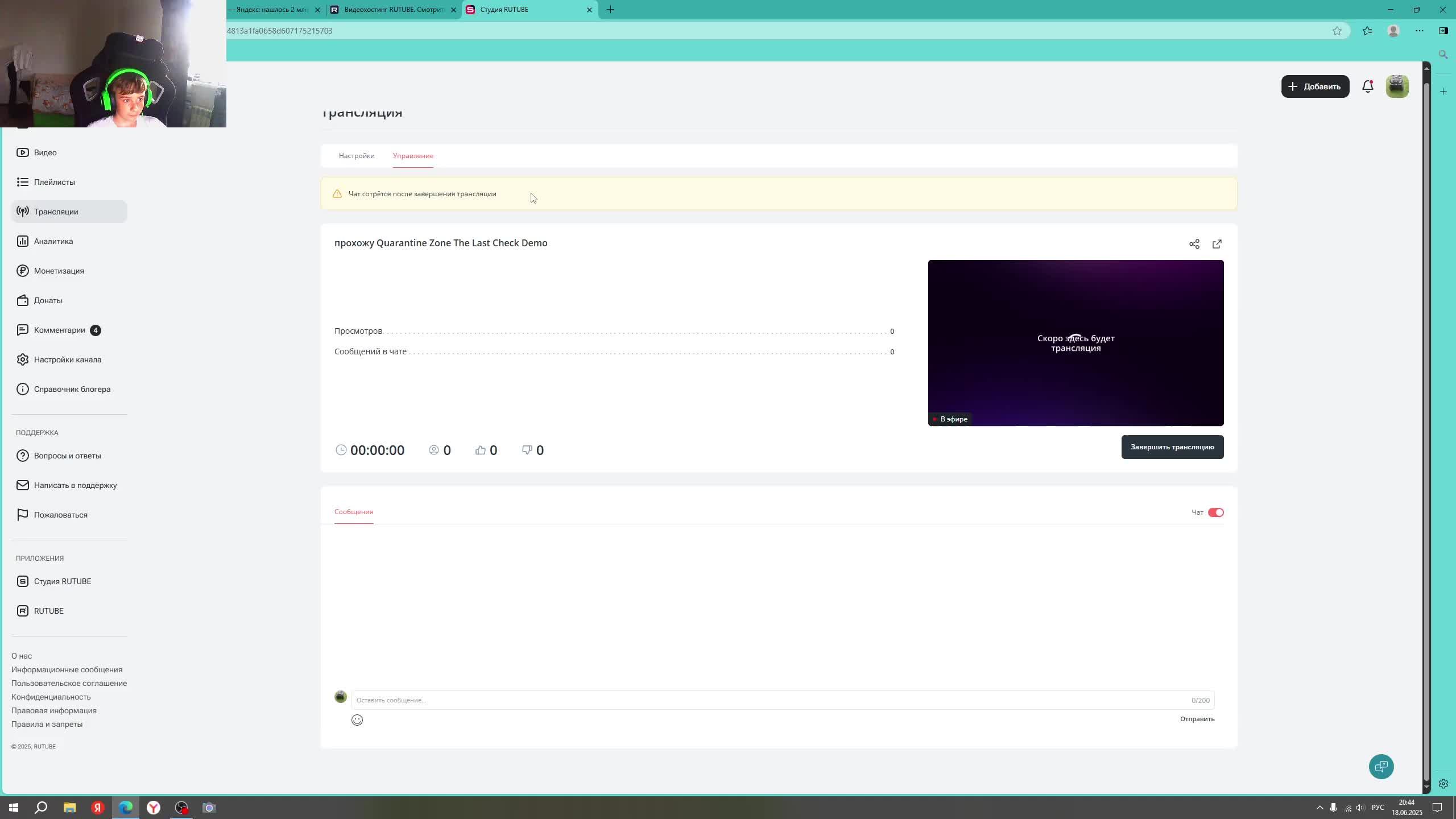Open the support chat floating icon
Image resolution: width=1456 pixels, height=819 pixels.
1381,767
